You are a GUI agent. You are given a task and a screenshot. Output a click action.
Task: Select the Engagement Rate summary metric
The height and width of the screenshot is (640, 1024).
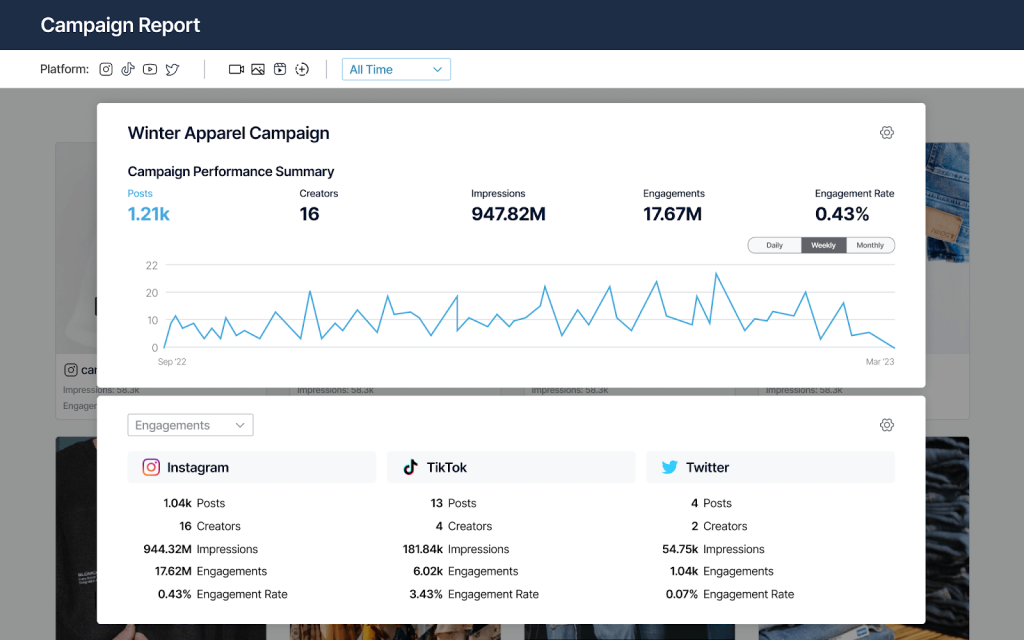pyautogui.click(x=854, y=205)
